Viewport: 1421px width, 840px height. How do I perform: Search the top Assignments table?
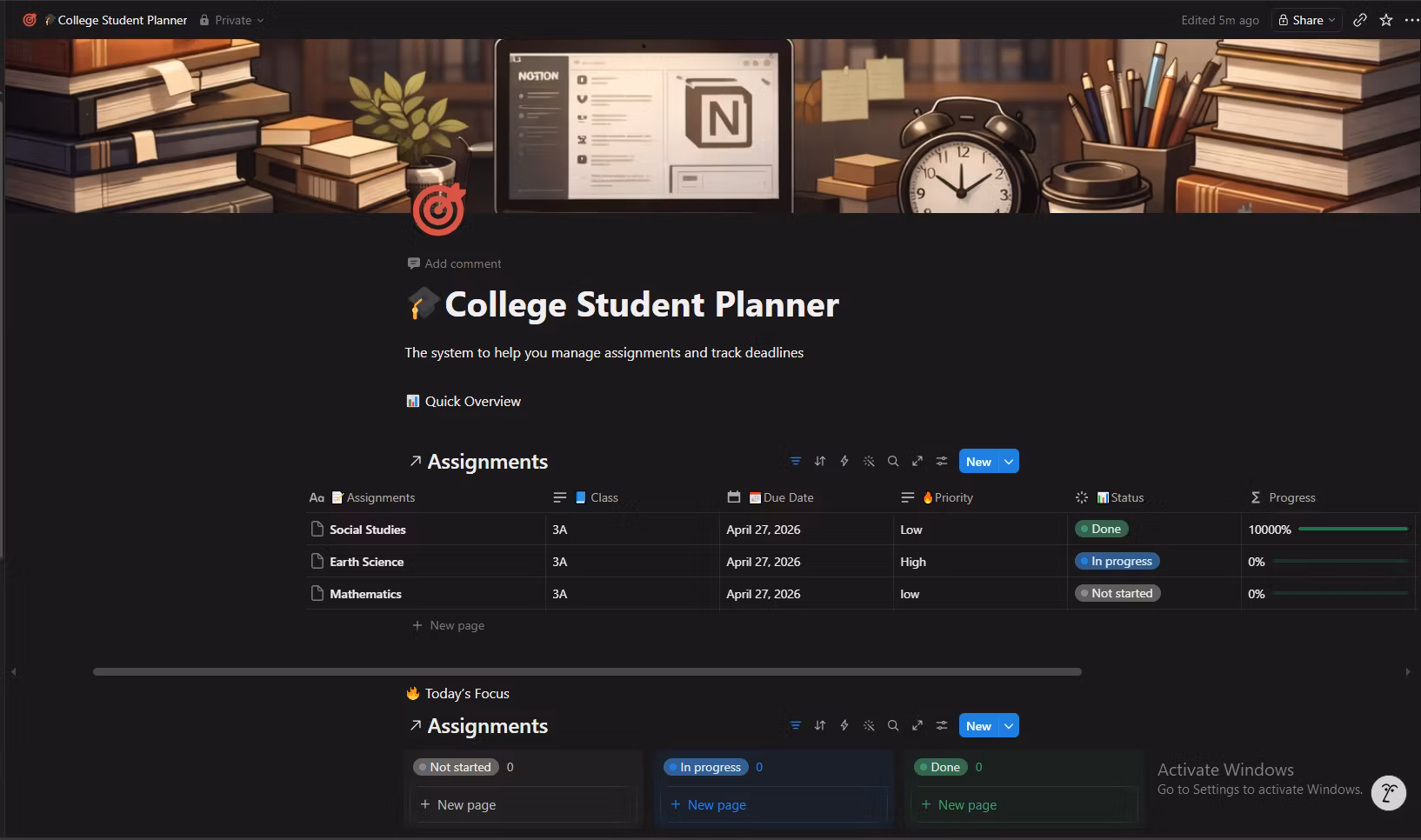892,462
